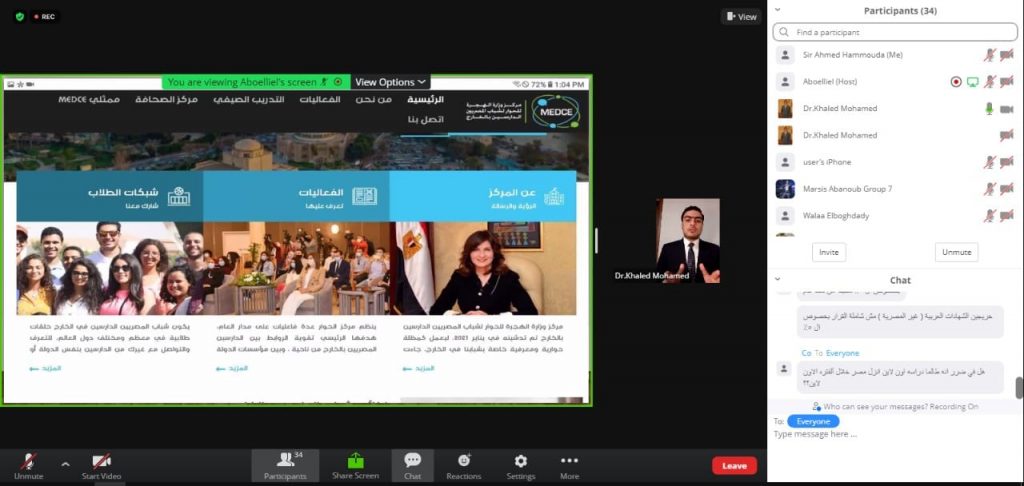Unmute microphone using the toolbar mic icon
This screenshot has width=1024, height=486.
pos(28,461)
